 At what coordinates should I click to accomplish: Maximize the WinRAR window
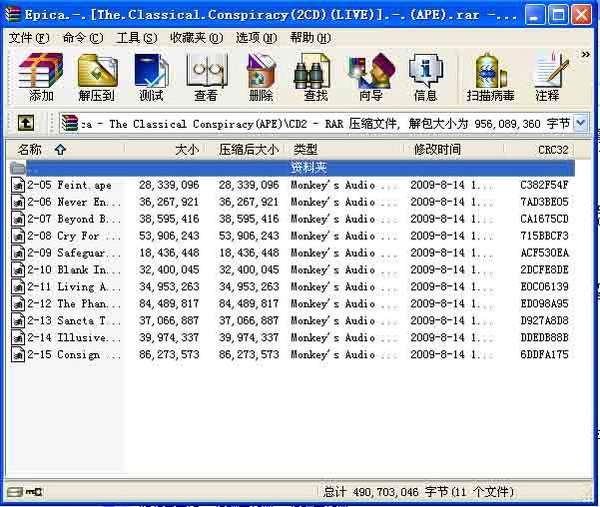(x=558, y=15)
